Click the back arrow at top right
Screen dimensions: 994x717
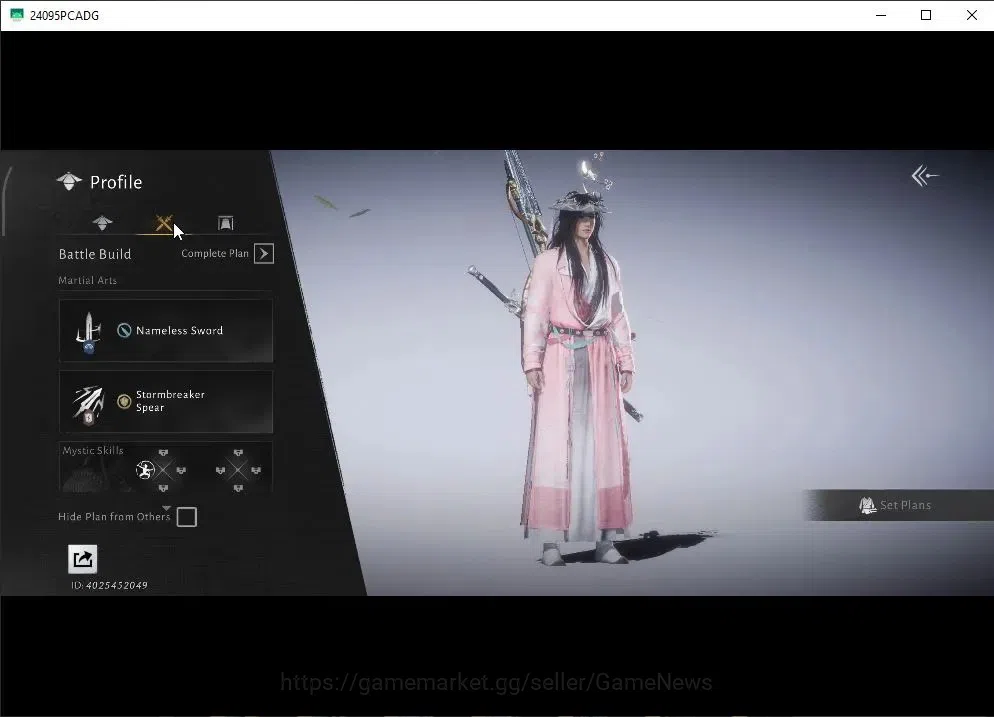click(925, 176)
